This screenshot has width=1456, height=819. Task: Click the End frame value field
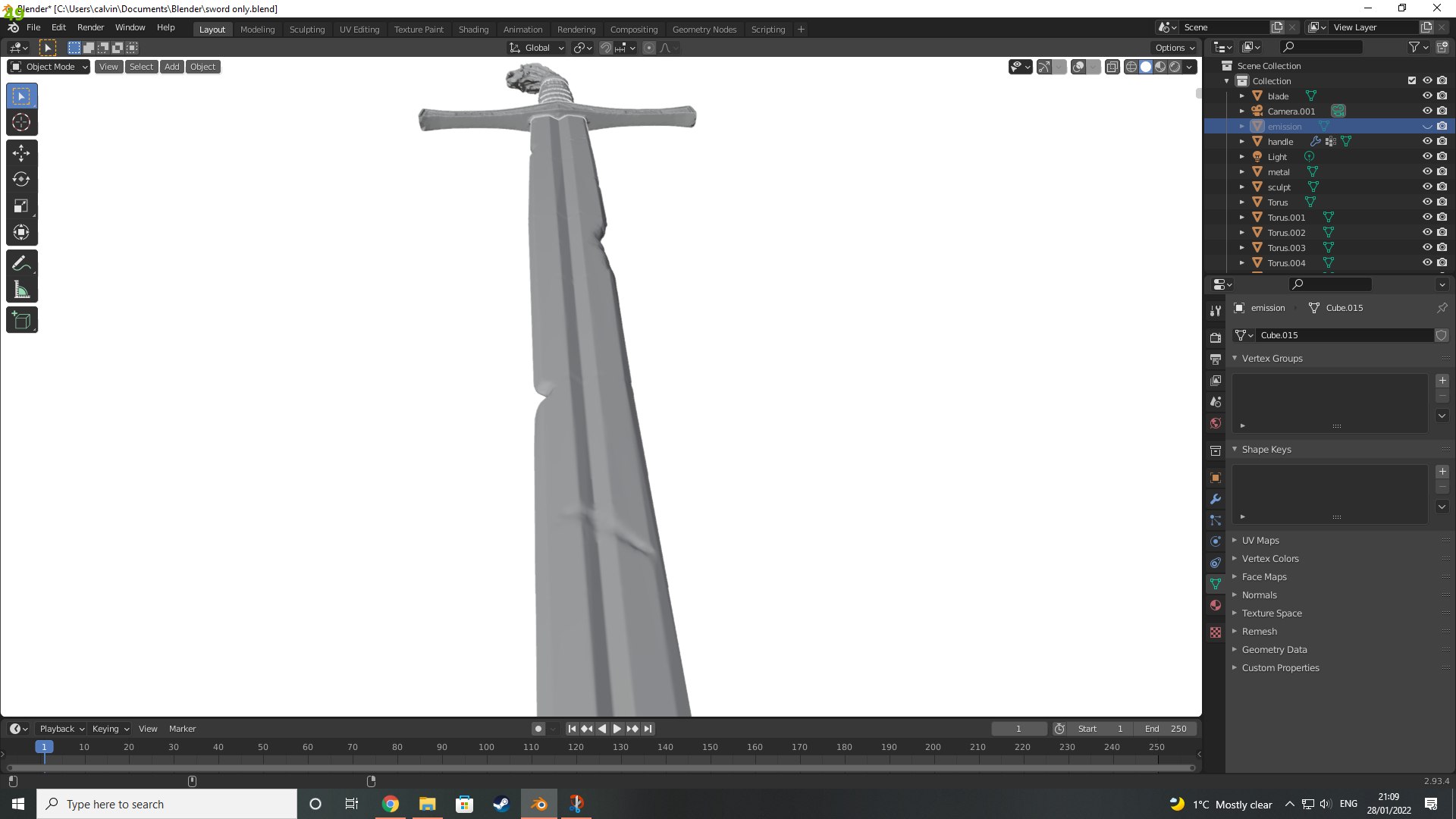[x=1167, y=729]
